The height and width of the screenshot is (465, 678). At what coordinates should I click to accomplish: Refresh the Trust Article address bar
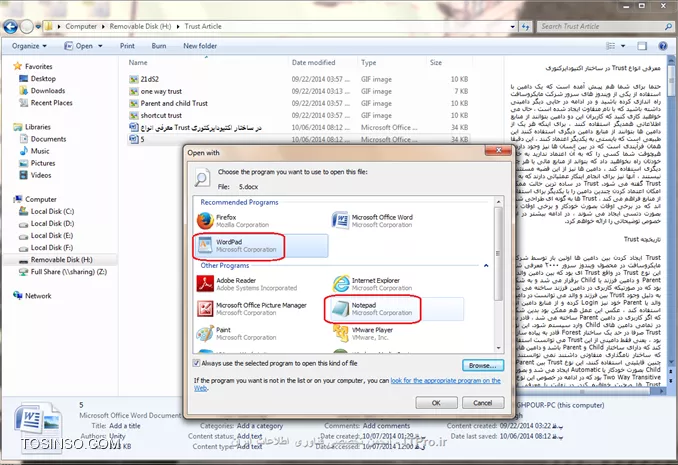coord(525,27)
